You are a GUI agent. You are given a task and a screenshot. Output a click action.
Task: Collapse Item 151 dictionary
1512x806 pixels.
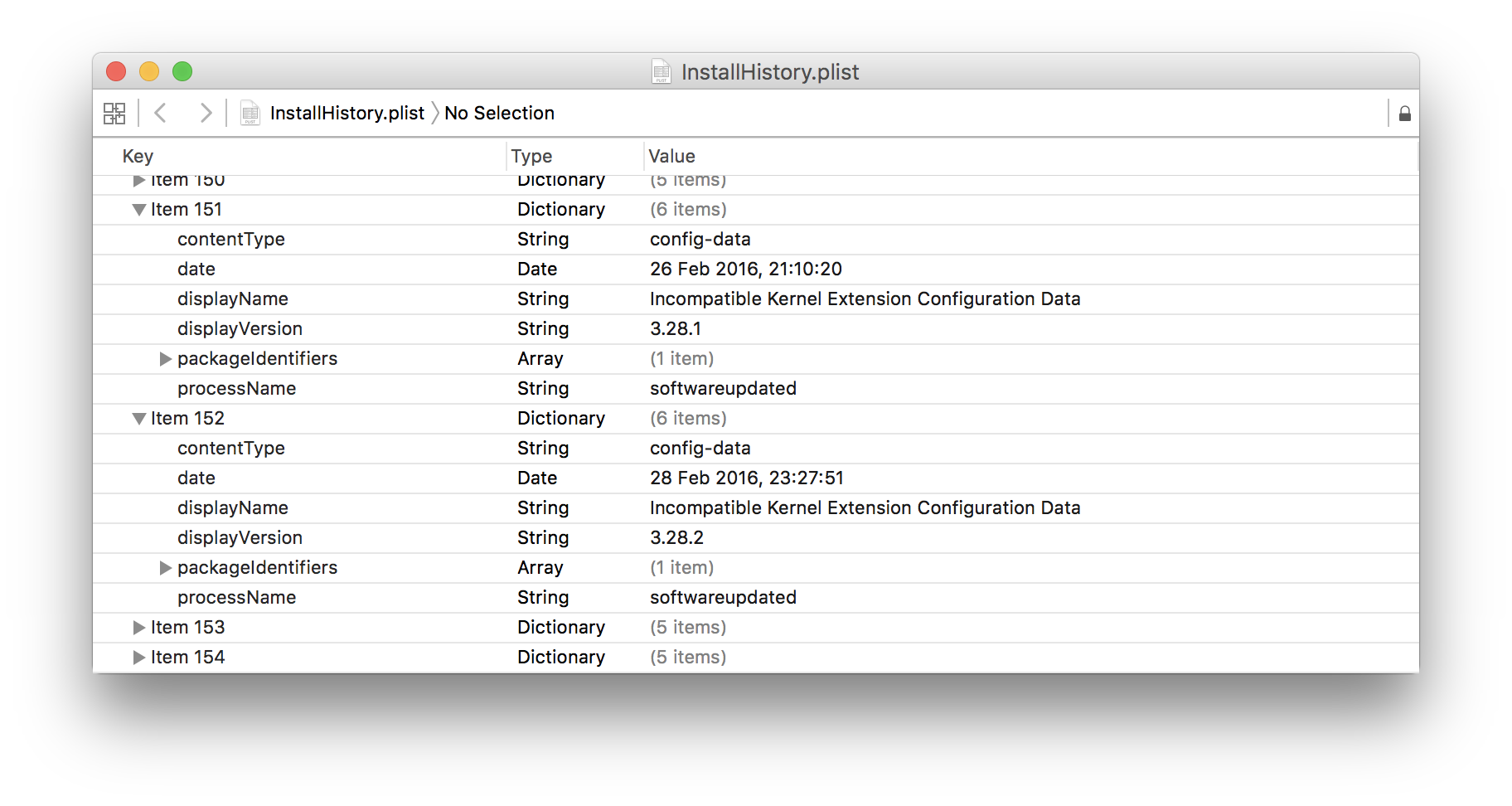pyautogui.click(x=139, y=210)
